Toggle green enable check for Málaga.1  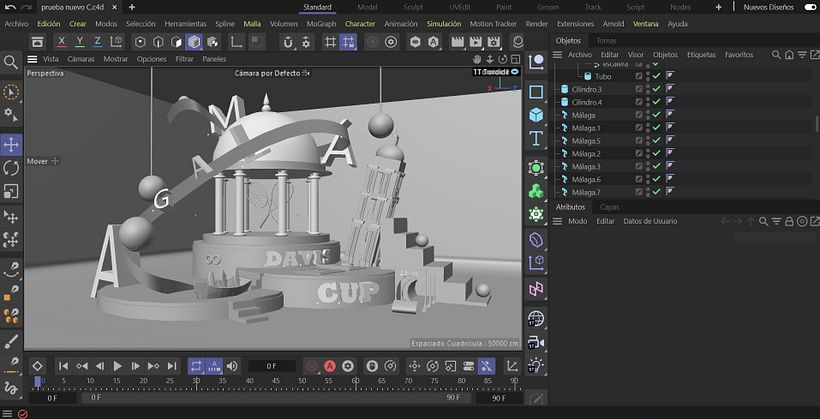pos(656,128)
